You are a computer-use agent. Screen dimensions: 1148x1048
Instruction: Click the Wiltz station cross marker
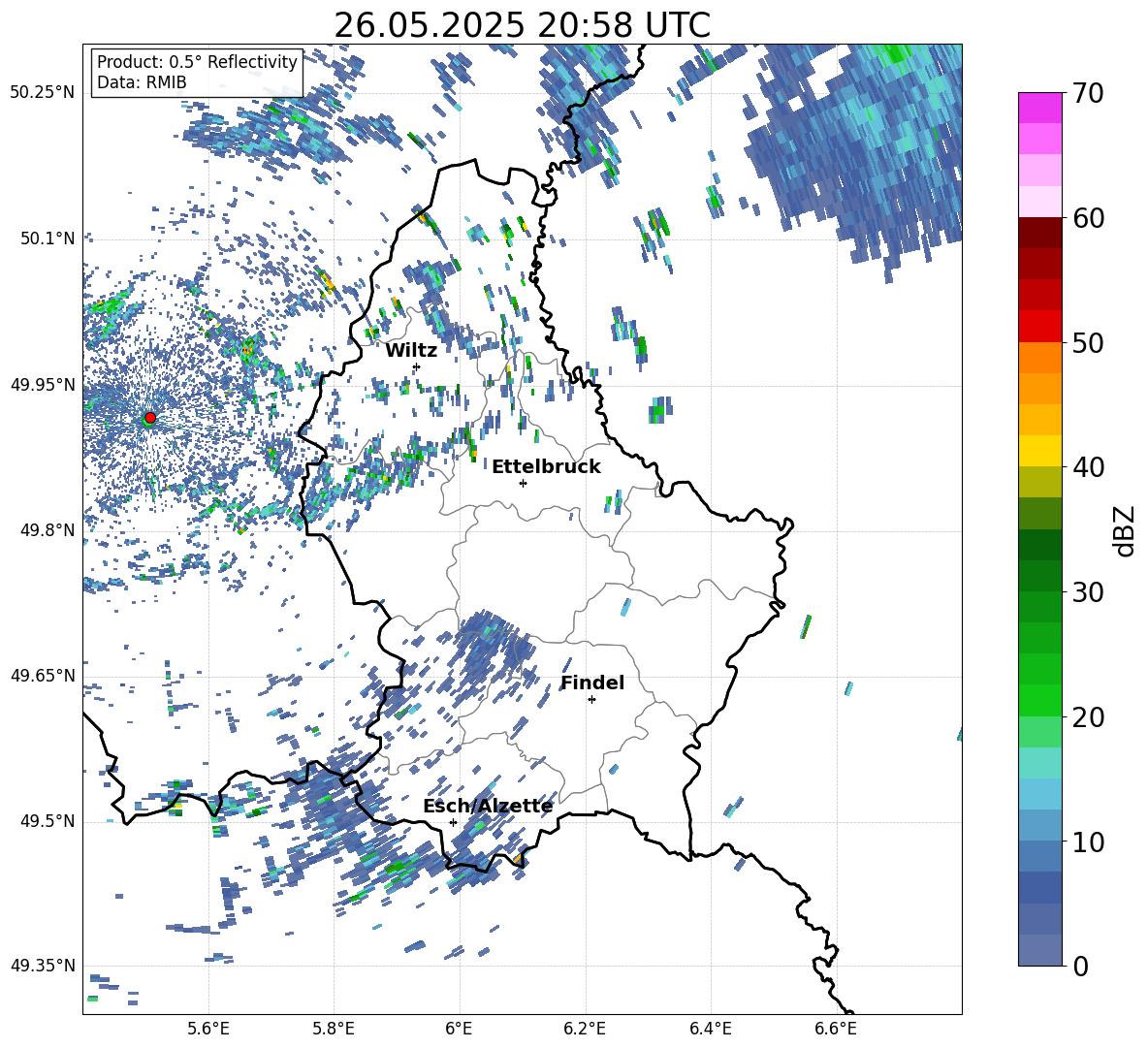(417, 366)
